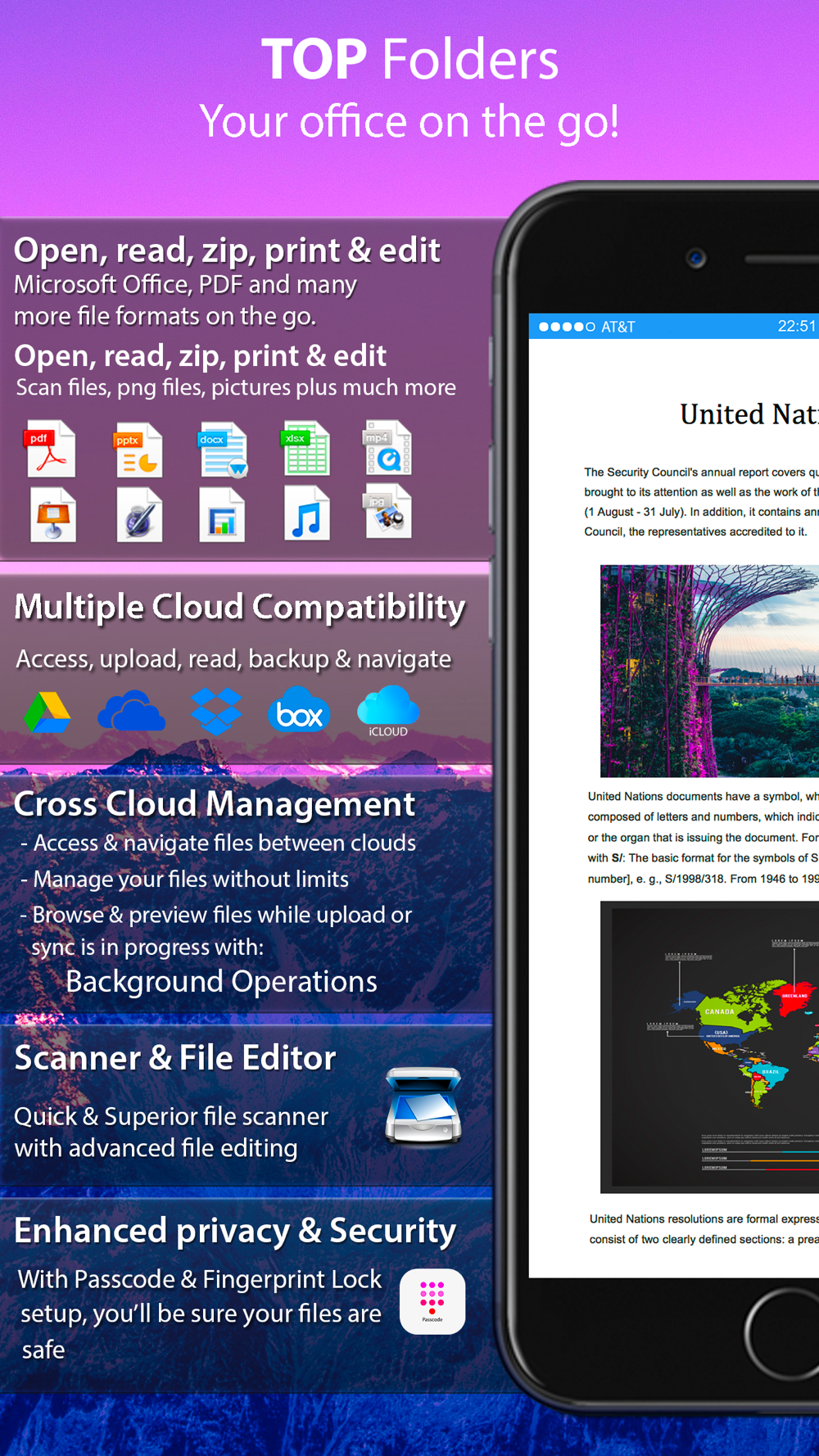This screenshot has height=1456, width=819.
Task: Click the AT&T carrier label
Action: click(x=618, y=327)
